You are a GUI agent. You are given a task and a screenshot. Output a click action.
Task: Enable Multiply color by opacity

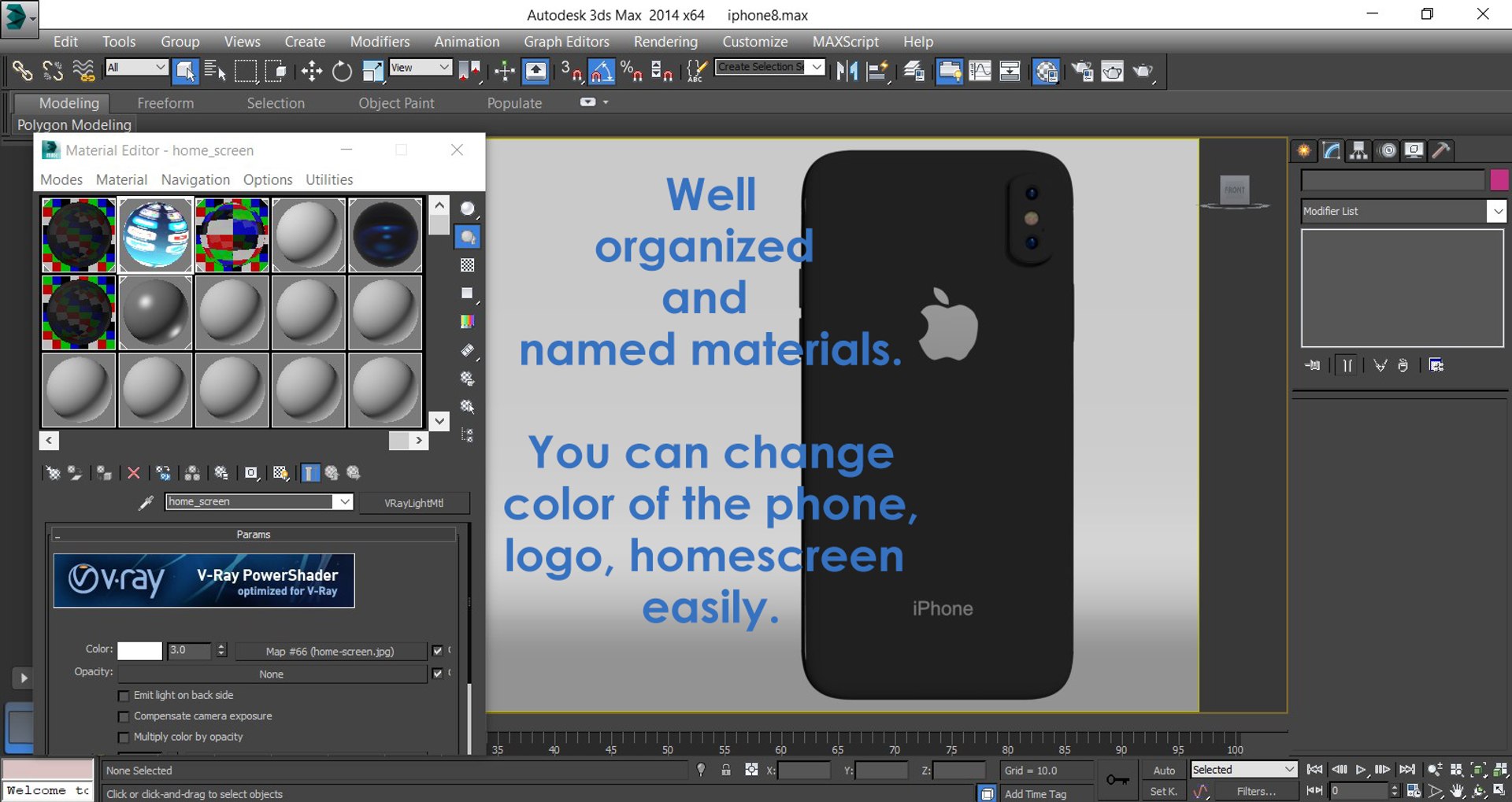[124, 737]
